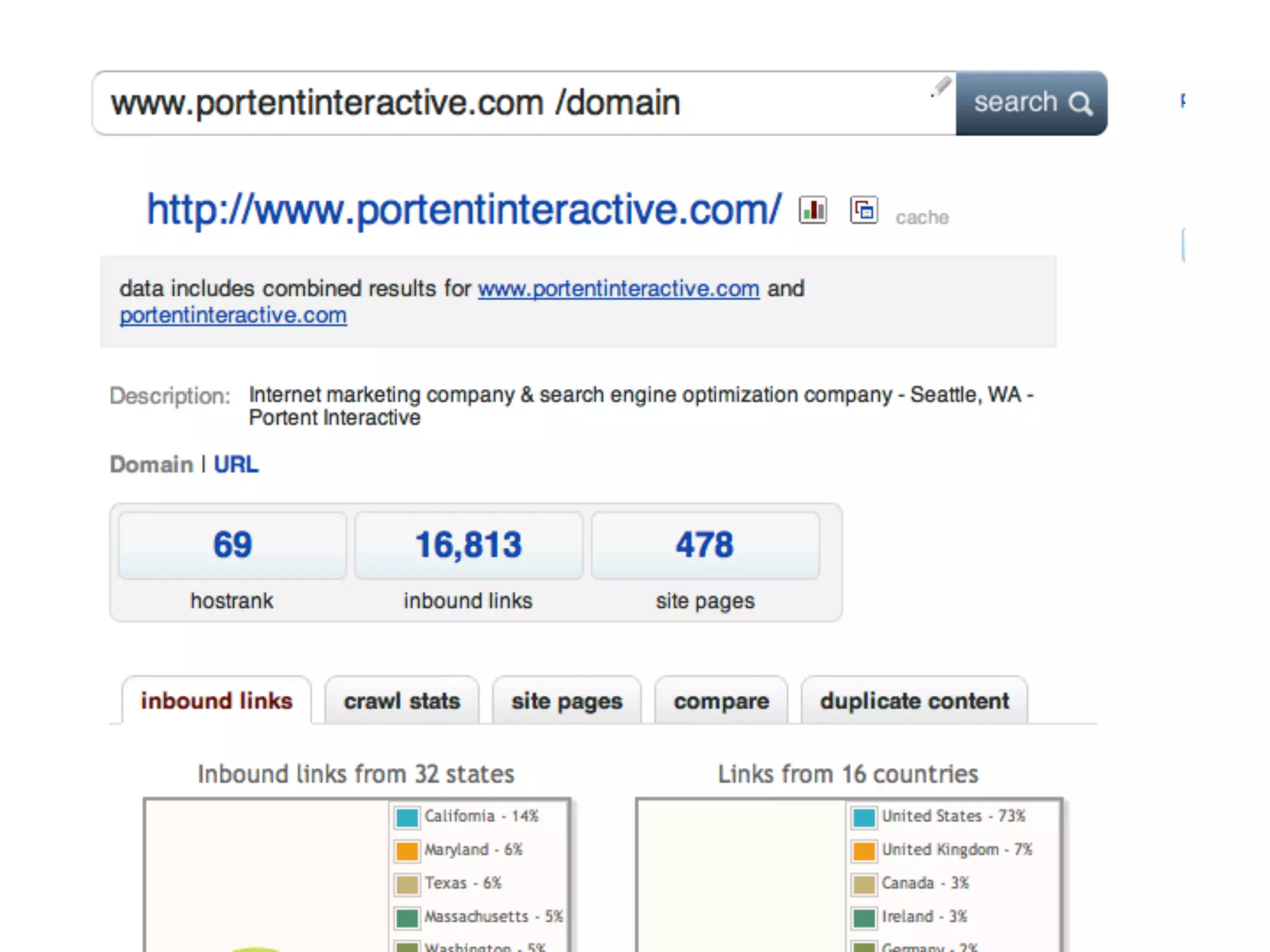Go to the duplicate content tab

[915, 701]
